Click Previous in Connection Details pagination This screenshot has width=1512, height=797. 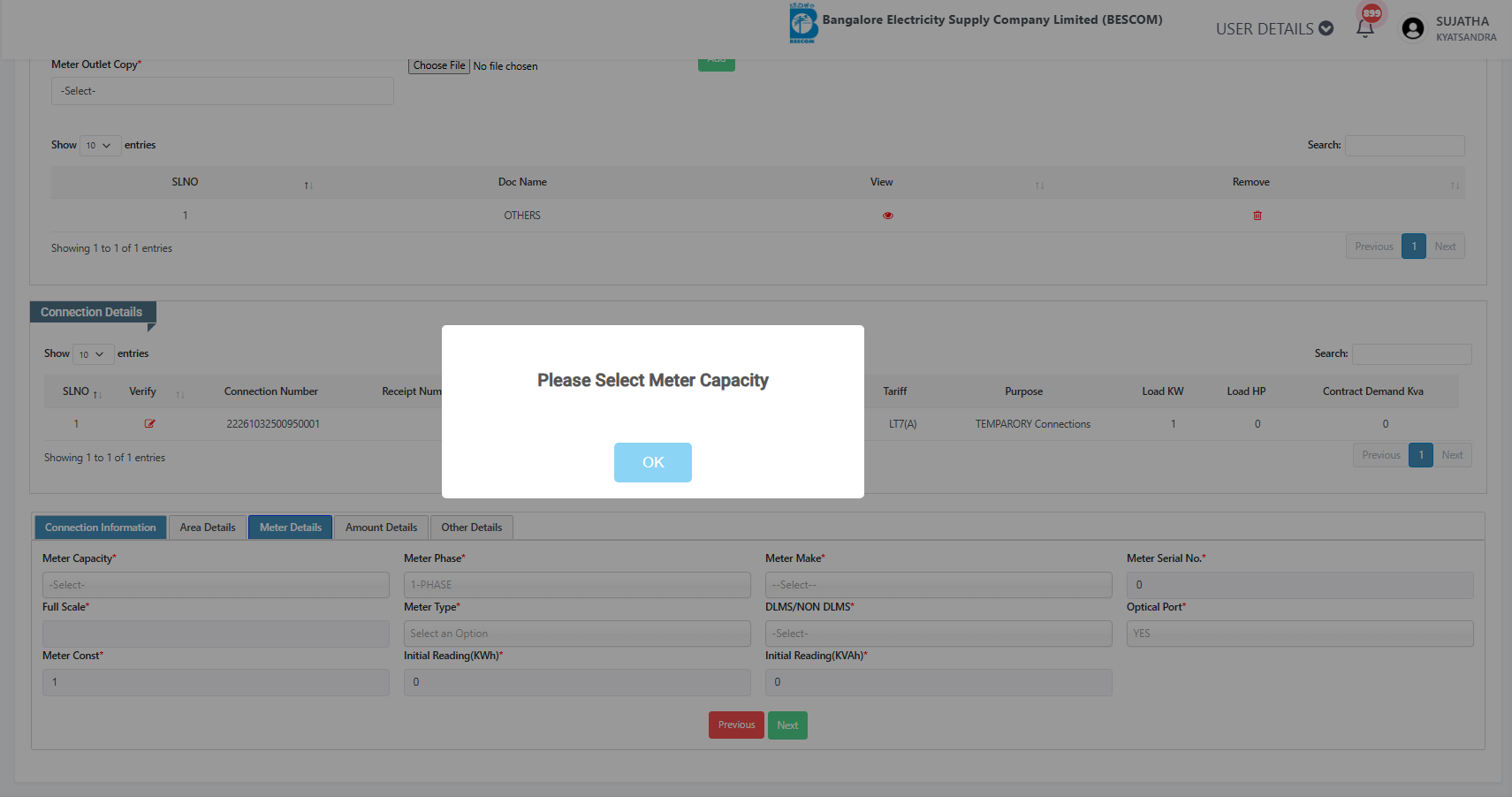point(1380,455)
